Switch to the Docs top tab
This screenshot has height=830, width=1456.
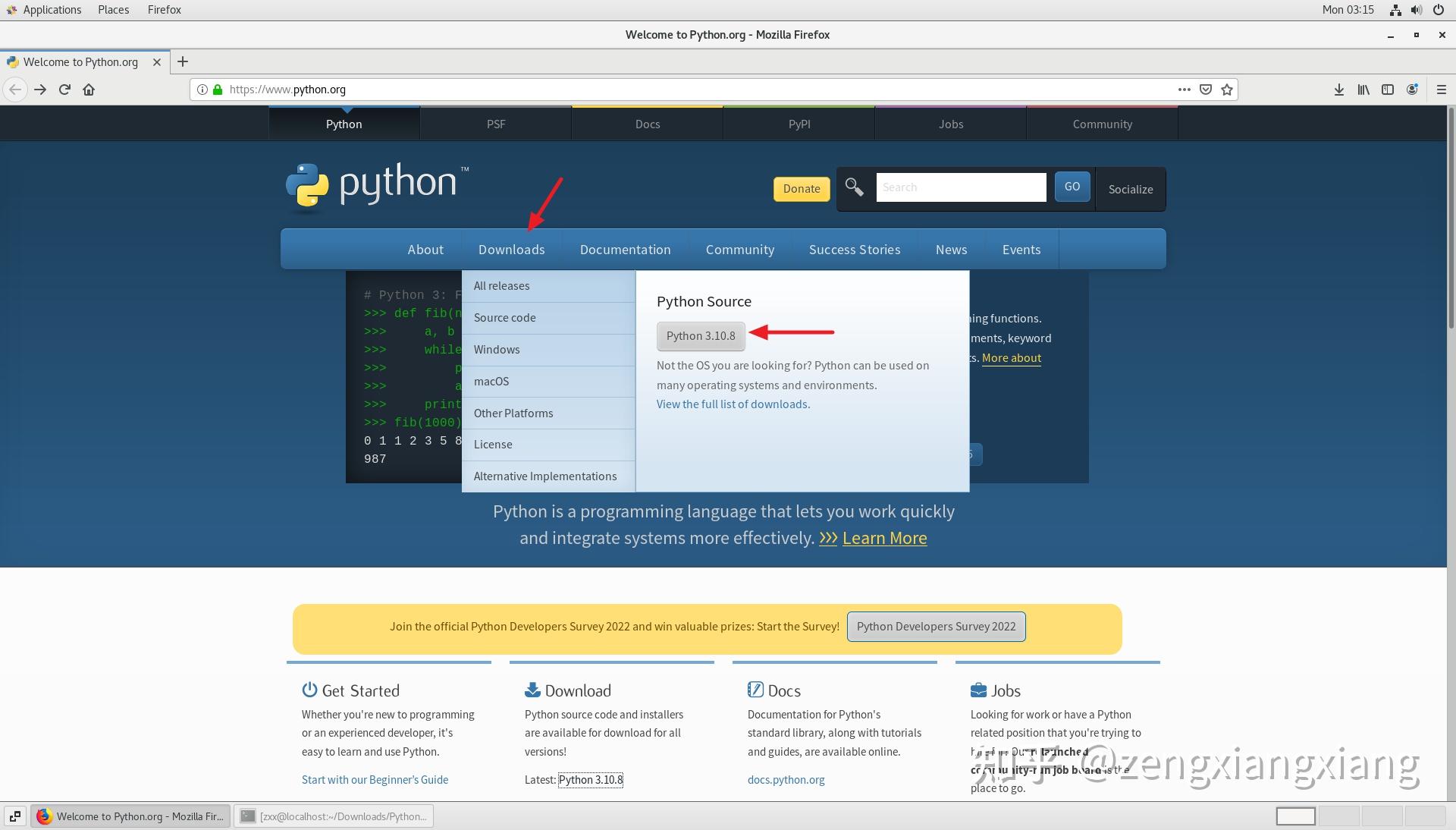648,124
